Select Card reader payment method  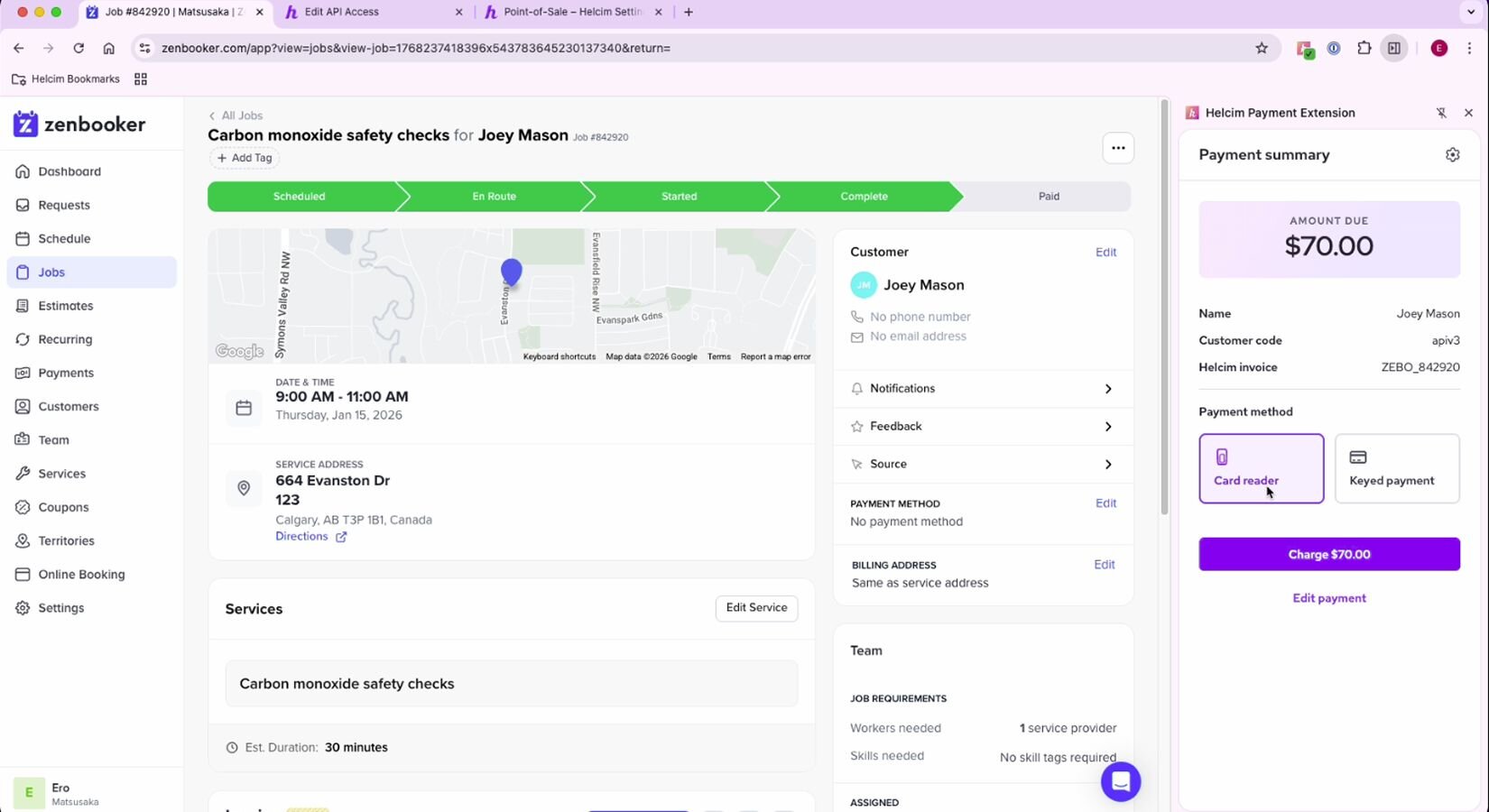[1261, 468]
